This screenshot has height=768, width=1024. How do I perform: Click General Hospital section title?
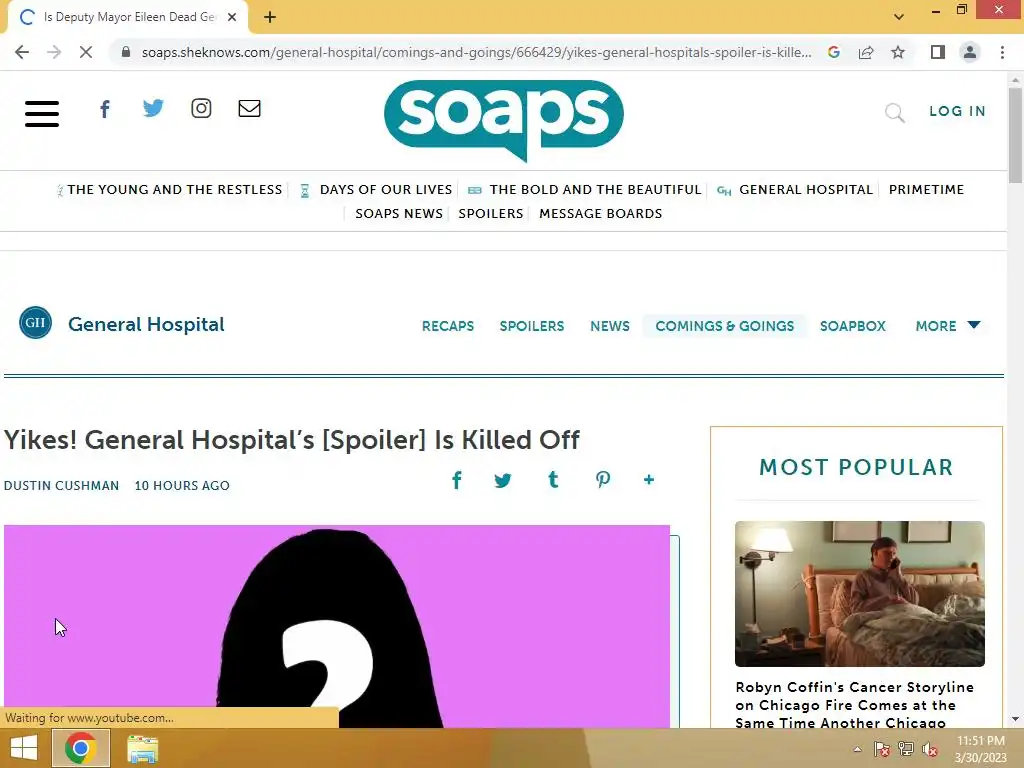pos(146,324)
